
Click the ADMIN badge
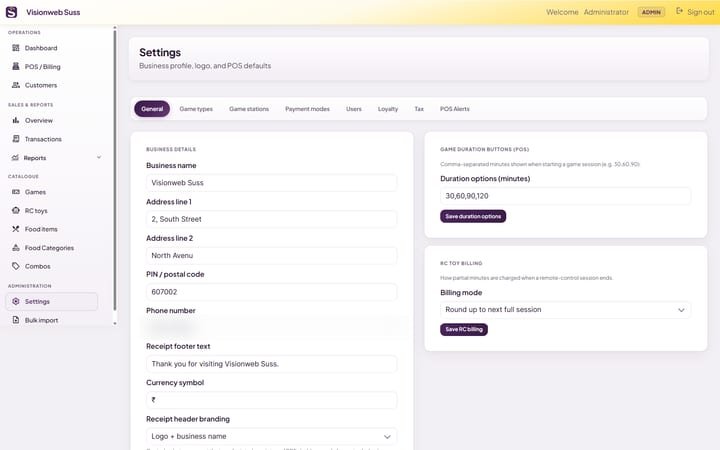651,12
